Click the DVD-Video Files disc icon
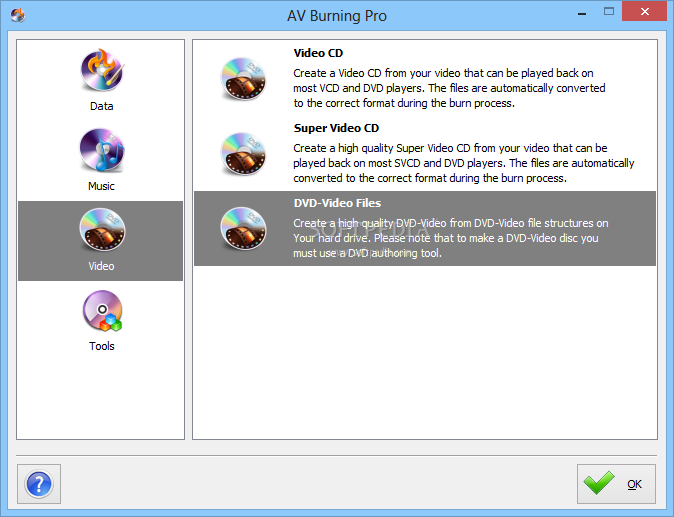Image resolution: width=674 pixels, height=517 pixels. (243, 229)
